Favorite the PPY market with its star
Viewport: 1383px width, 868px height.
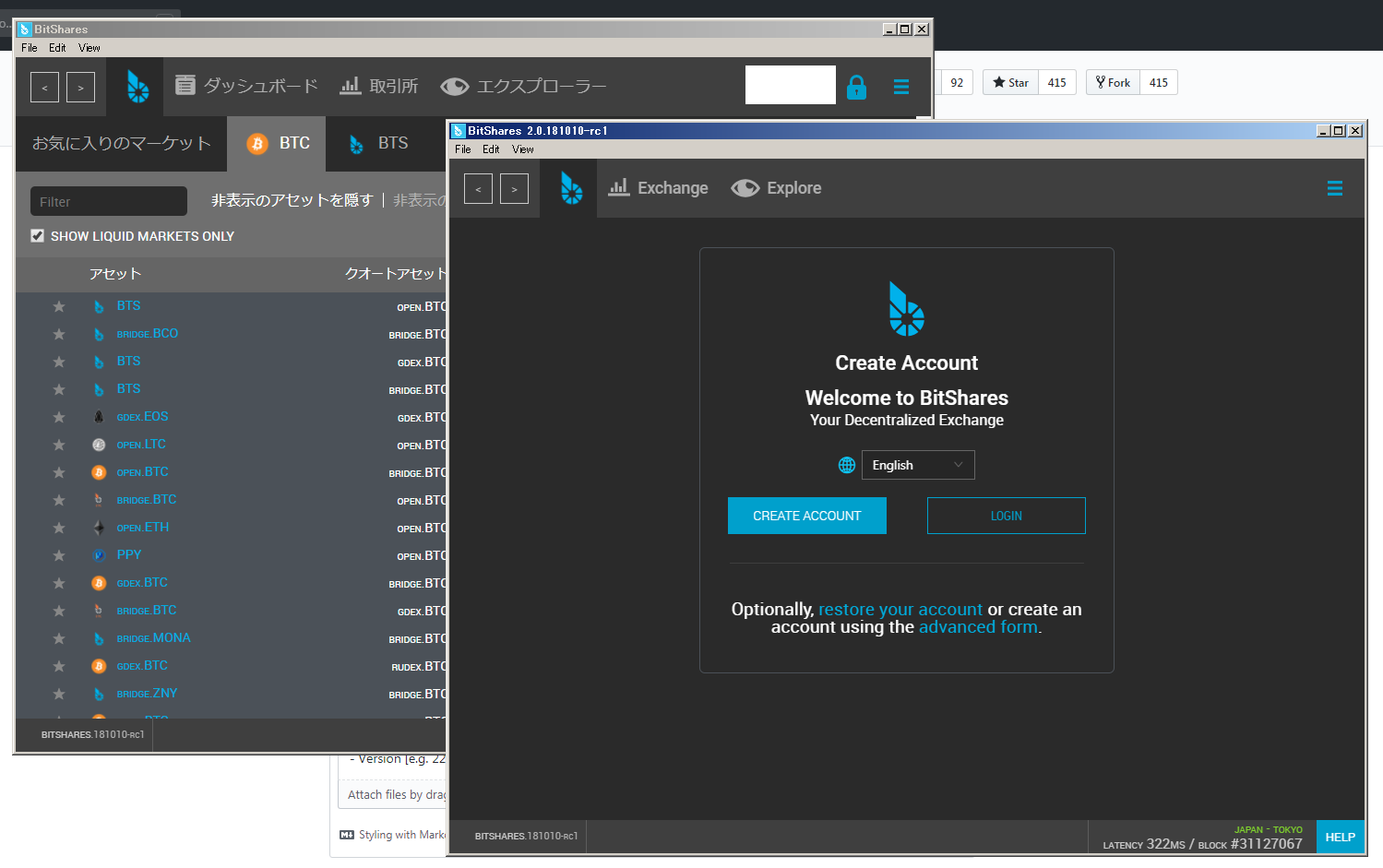click(59, 555)
